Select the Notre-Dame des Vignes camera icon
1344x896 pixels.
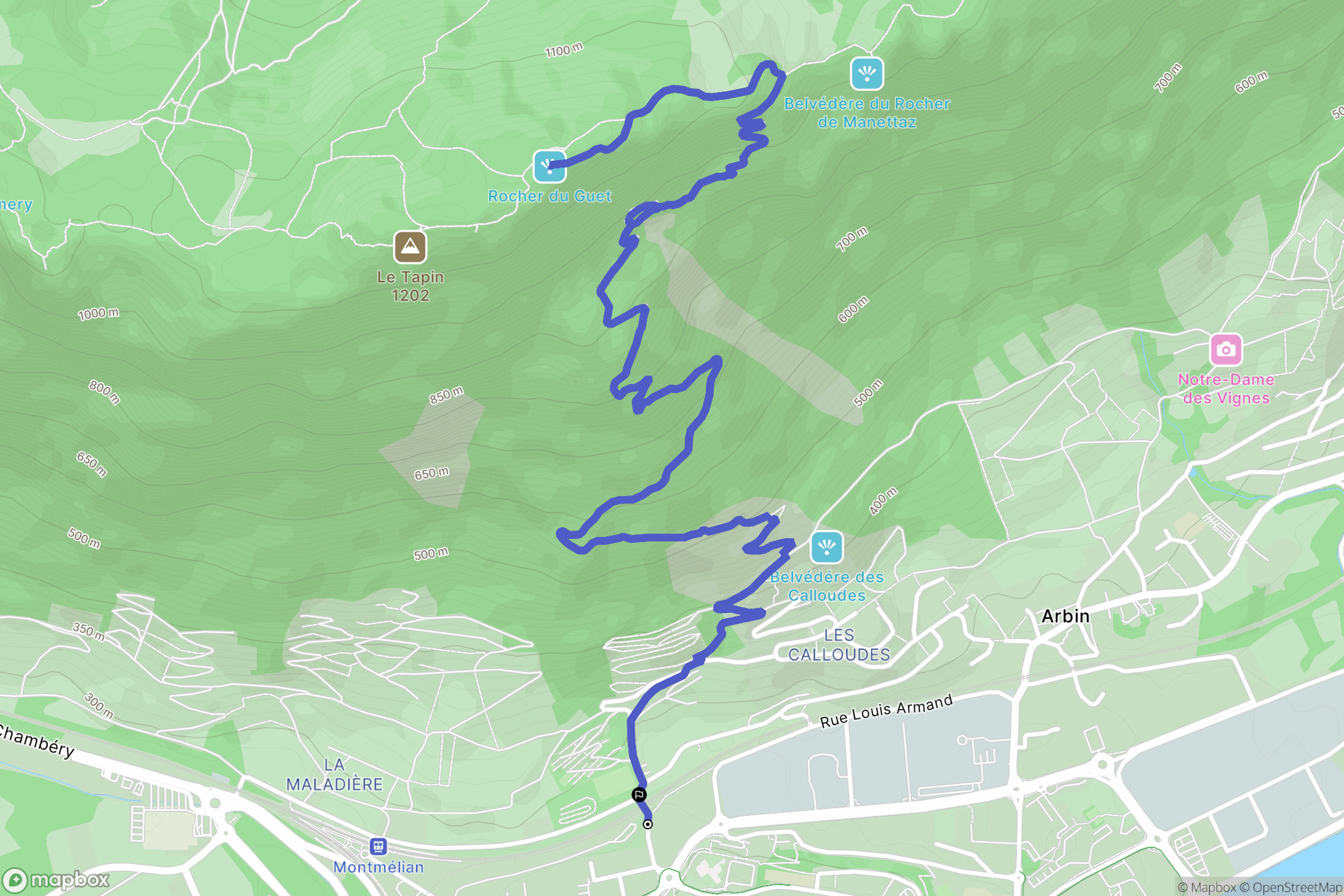[1226, 349]
